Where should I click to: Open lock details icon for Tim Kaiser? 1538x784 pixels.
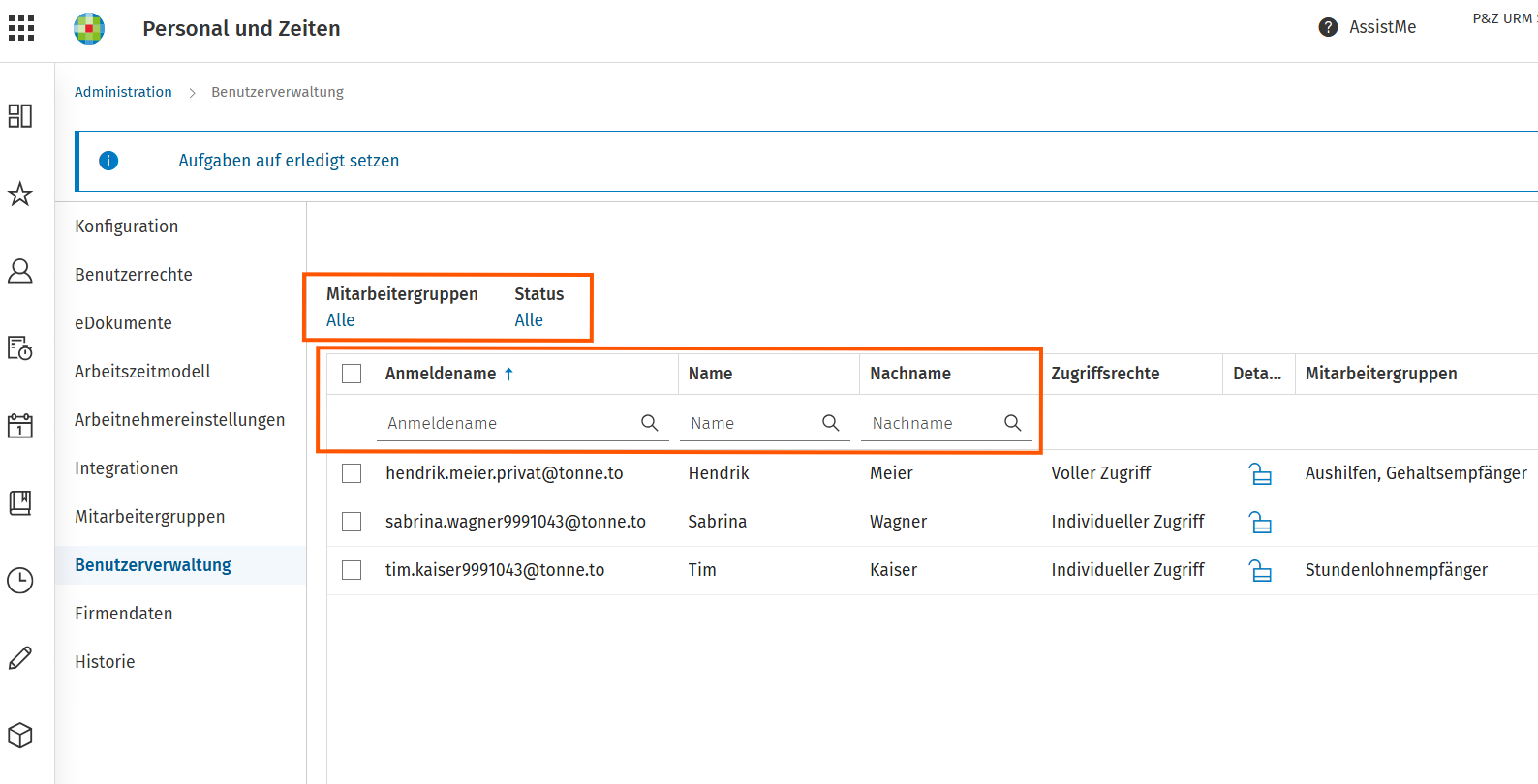[x=1260, y=571]
